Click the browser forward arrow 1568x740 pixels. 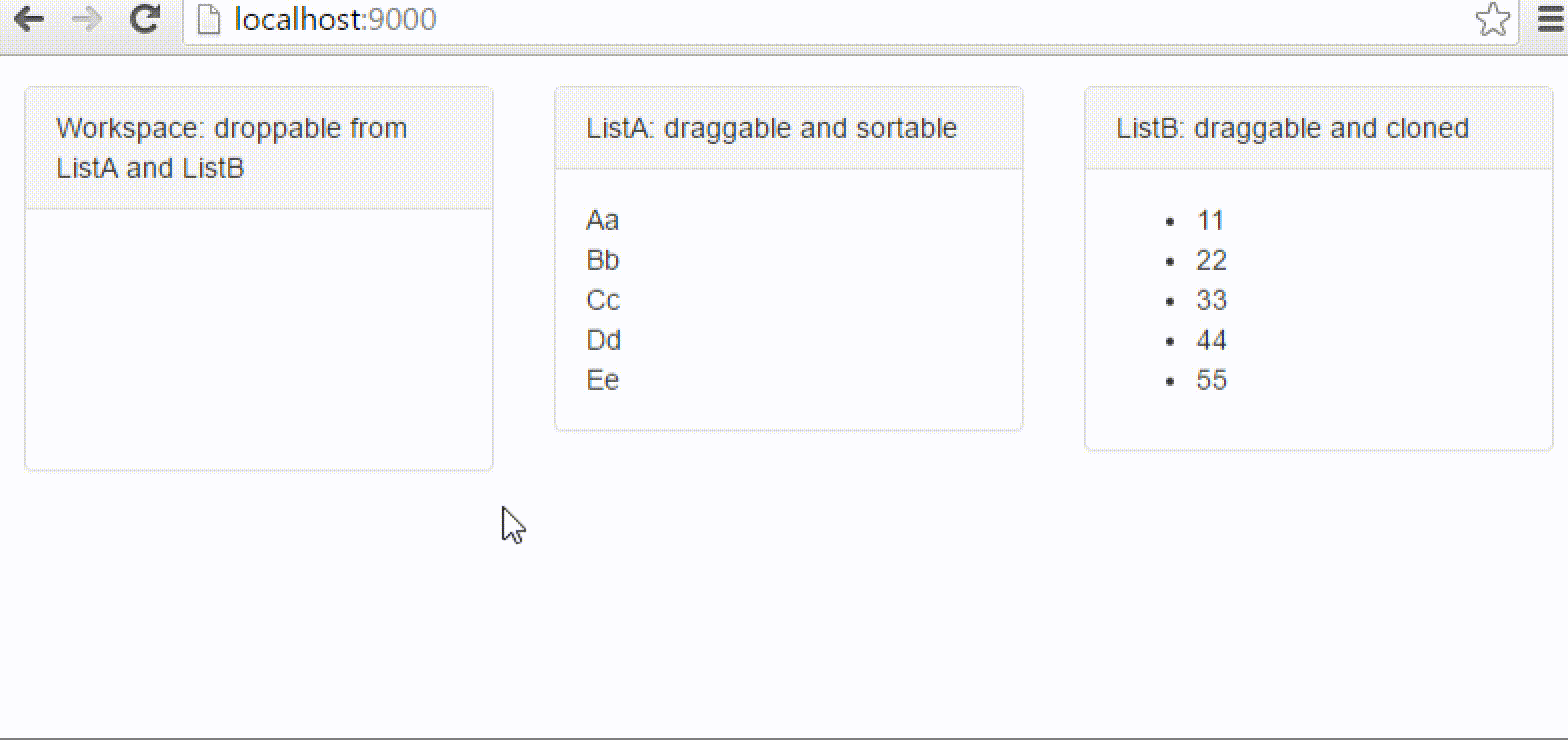tap(88, 19)
